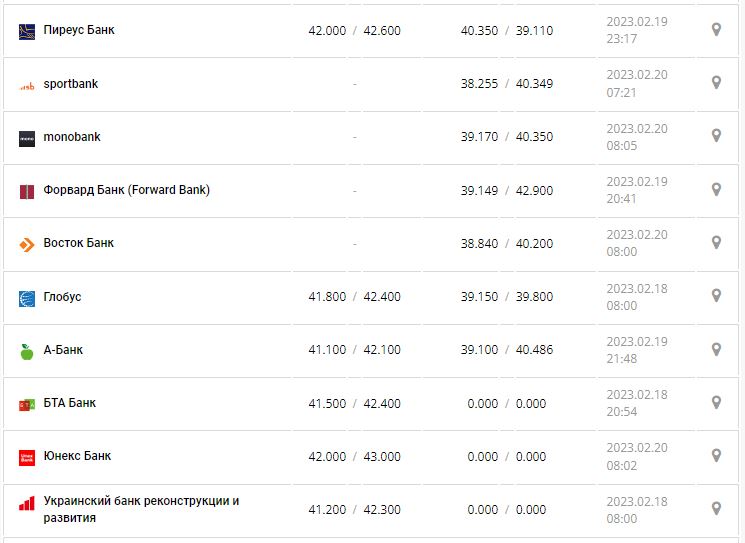Image resolution: width=745 pixels, height=543 pixels.
Task: Open the Глобус bank link
Action: pyautogui.click(x=63, y=297)
